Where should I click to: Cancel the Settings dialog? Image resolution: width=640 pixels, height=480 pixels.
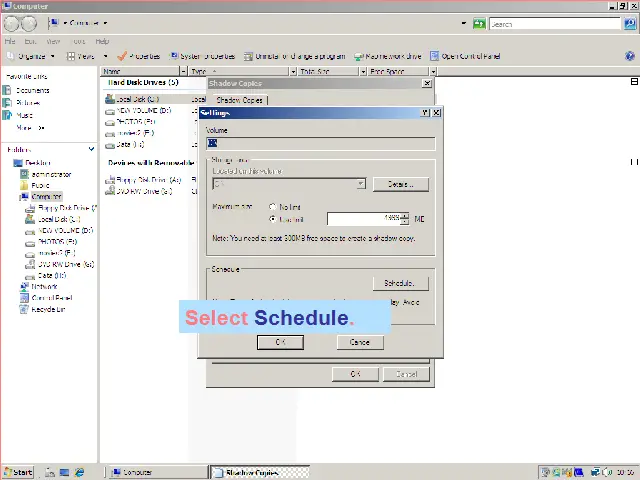tap(360, 342)
